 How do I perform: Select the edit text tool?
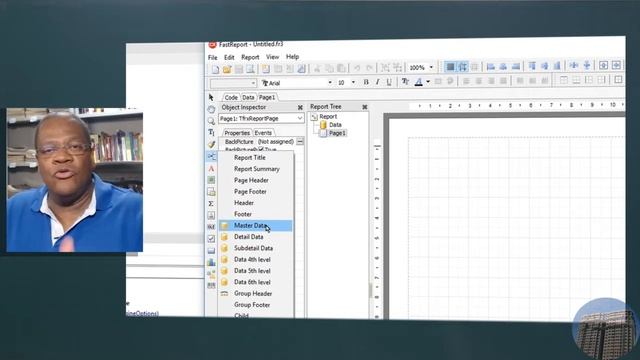point(211,133)
